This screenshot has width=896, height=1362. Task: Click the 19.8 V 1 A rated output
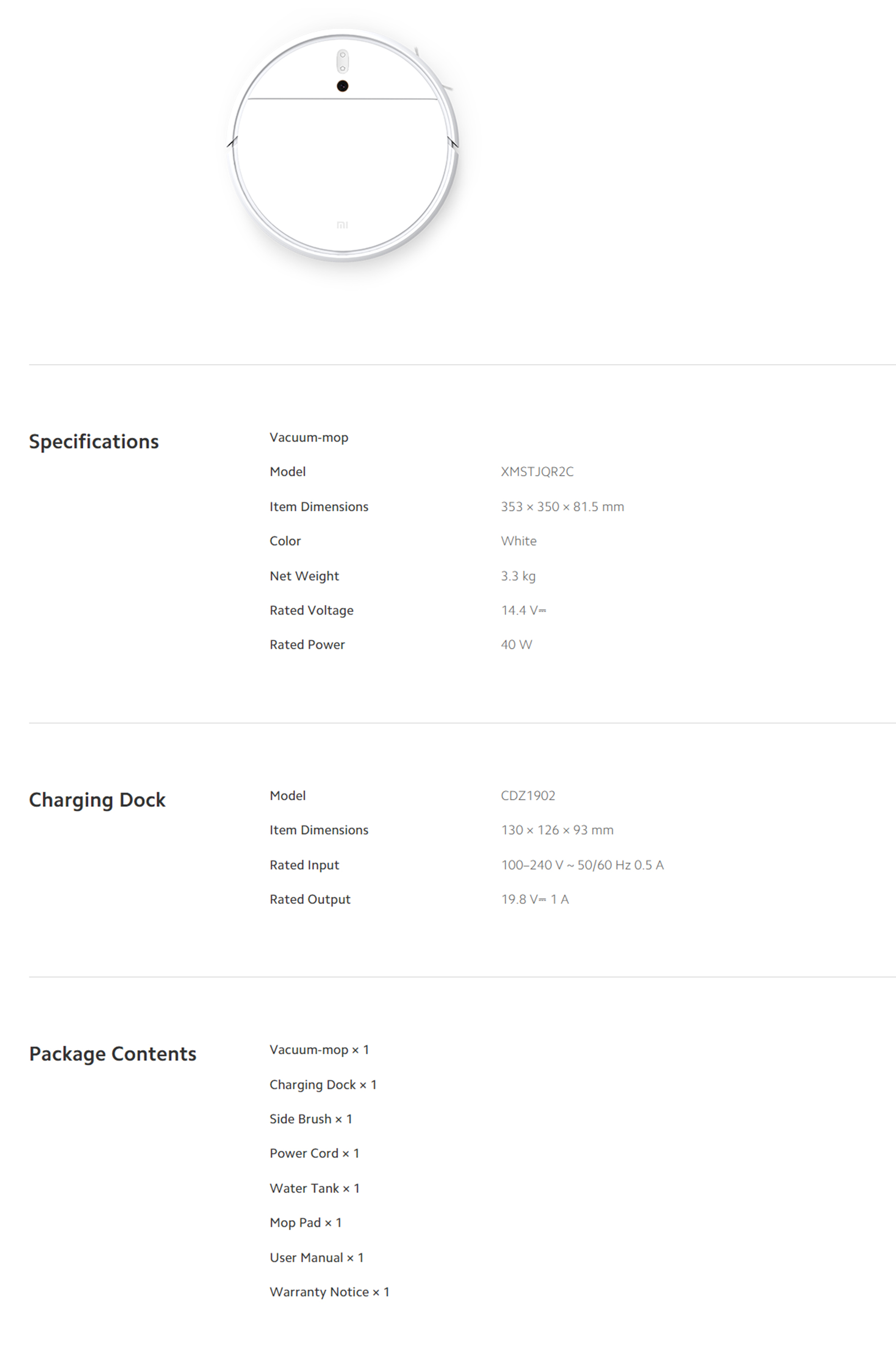[x=535, y=899]
